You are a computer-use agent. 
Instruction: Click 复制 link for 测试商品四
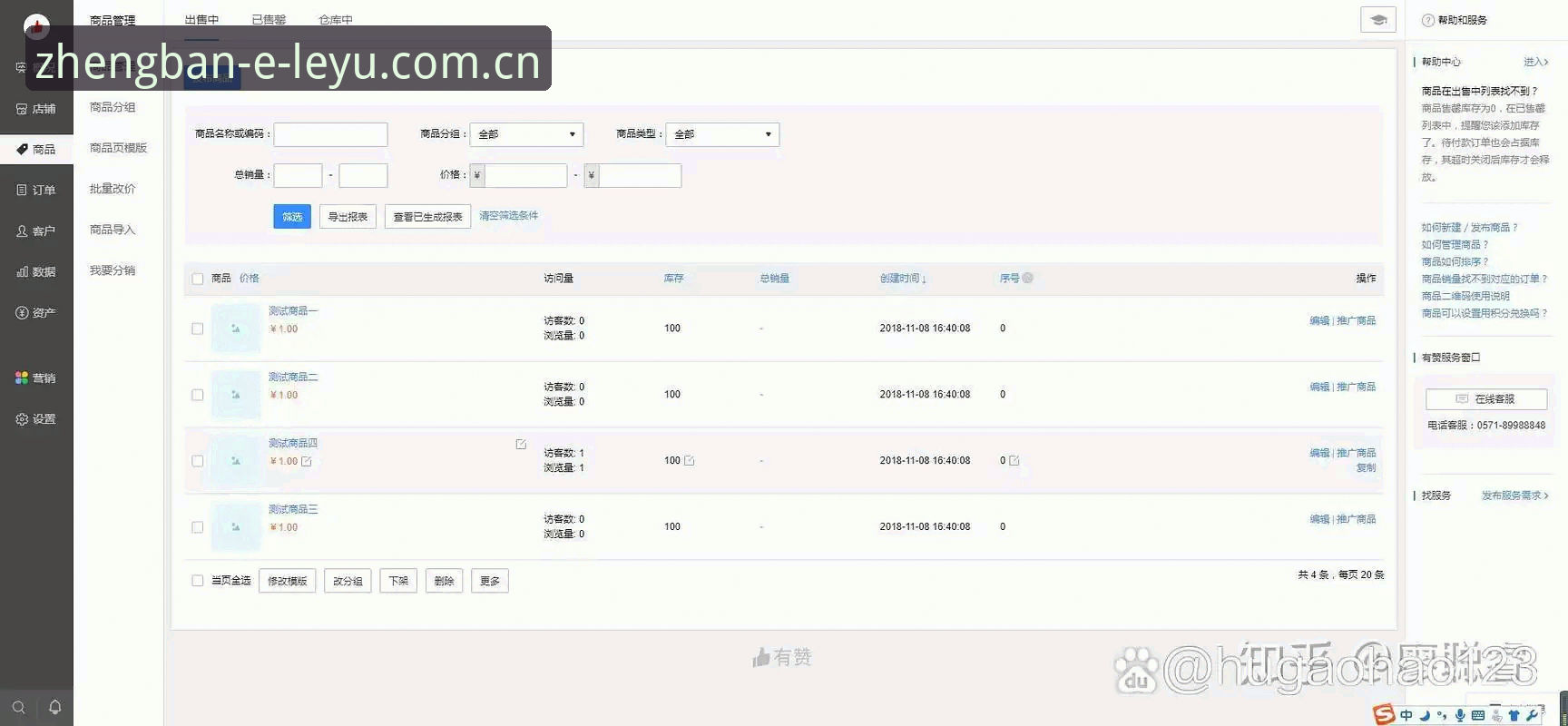coord(1366,468)
